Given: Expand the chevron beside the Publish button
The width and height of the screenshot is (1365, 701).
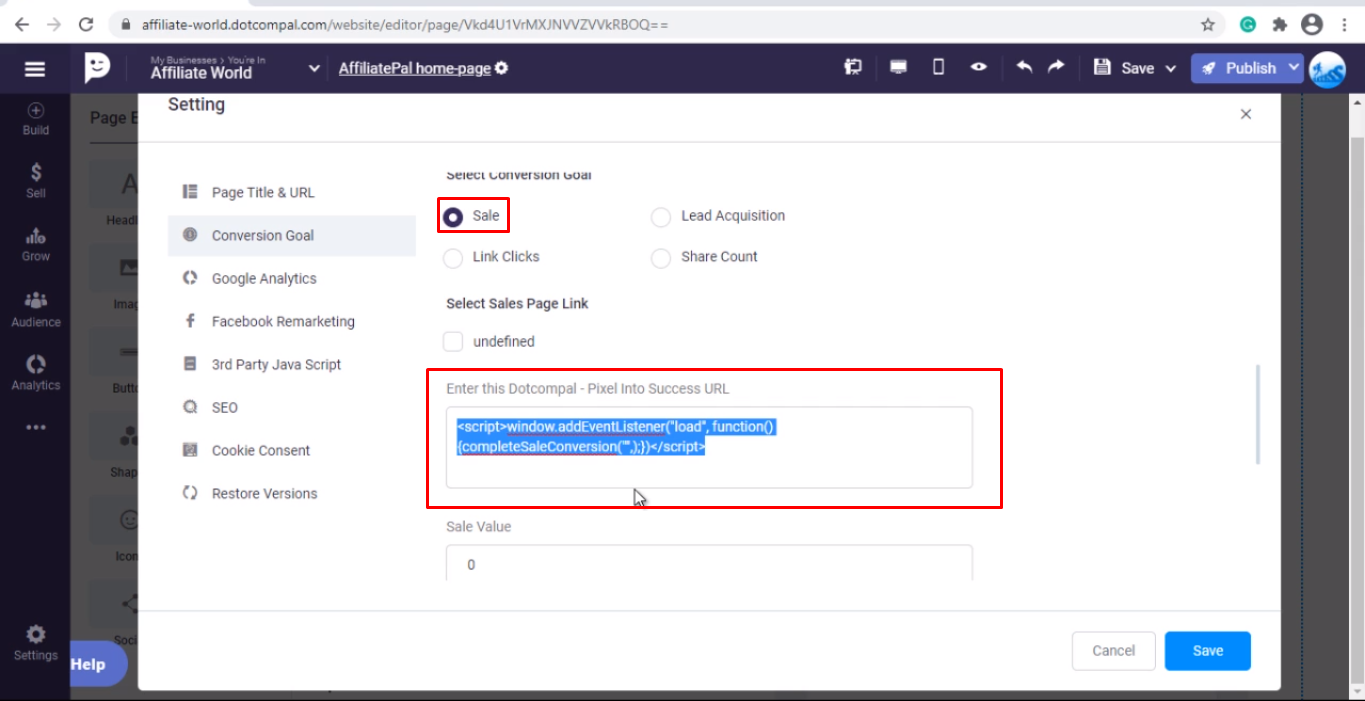Looking at the screenshot, I should (1293, 68).
